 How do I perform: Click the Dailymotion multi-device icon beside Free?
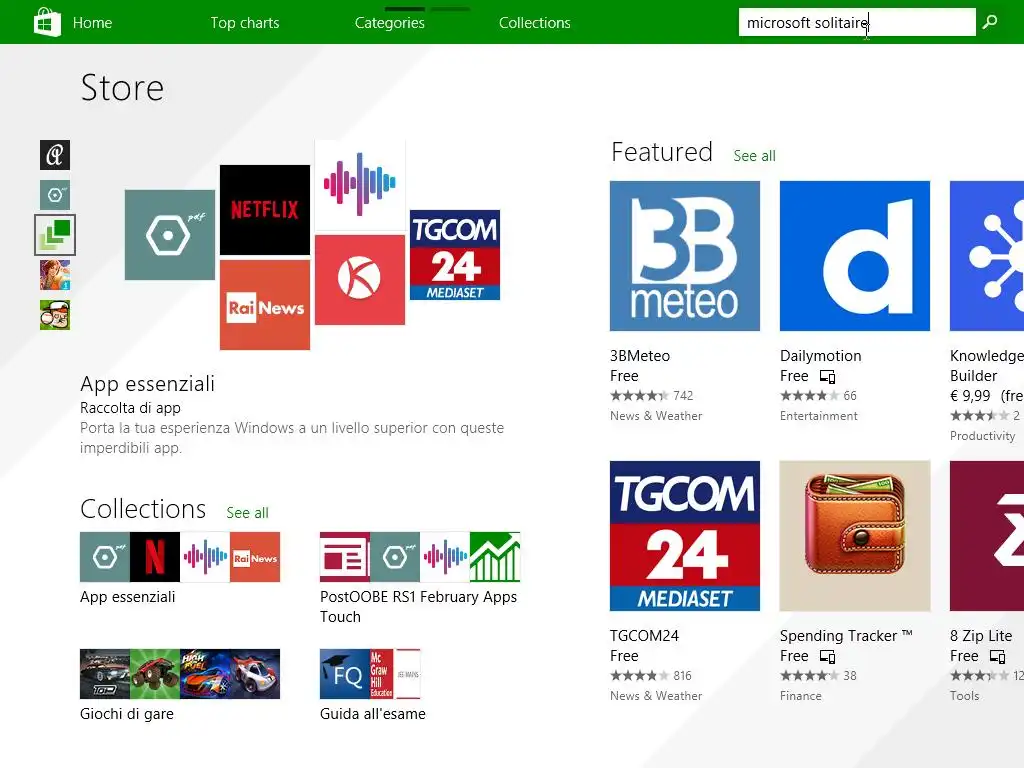coord(827,377)
